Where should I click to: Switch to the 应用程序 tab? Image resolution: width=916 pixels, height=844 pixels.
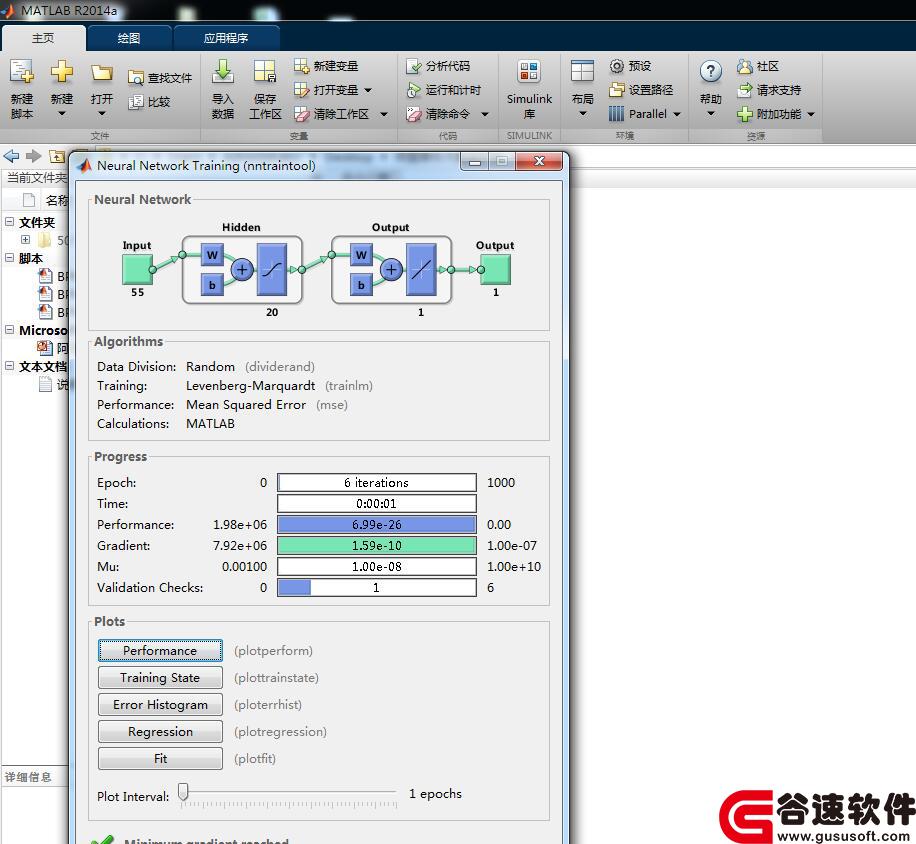(226, 38)
